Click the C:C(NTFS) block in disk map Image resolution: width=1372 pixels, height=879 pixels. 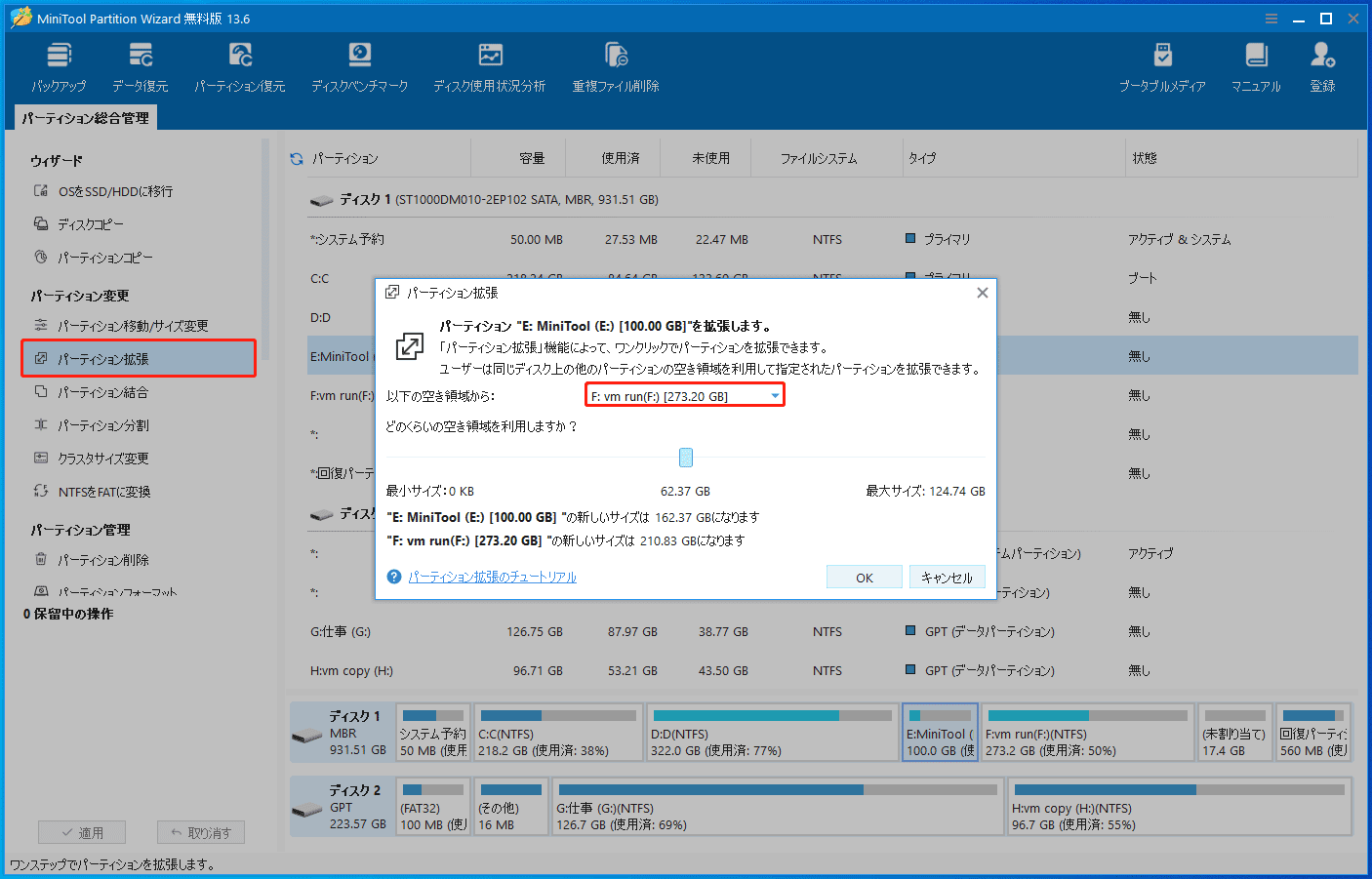(x=558, y=733)
